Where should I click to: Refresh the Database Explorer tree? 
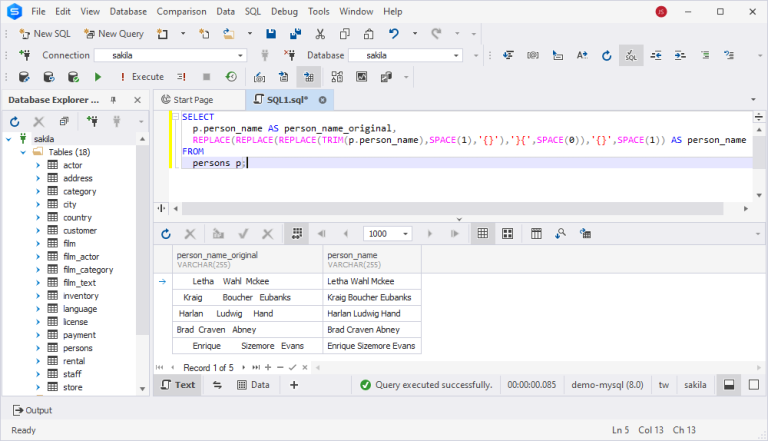pos(15,121)
